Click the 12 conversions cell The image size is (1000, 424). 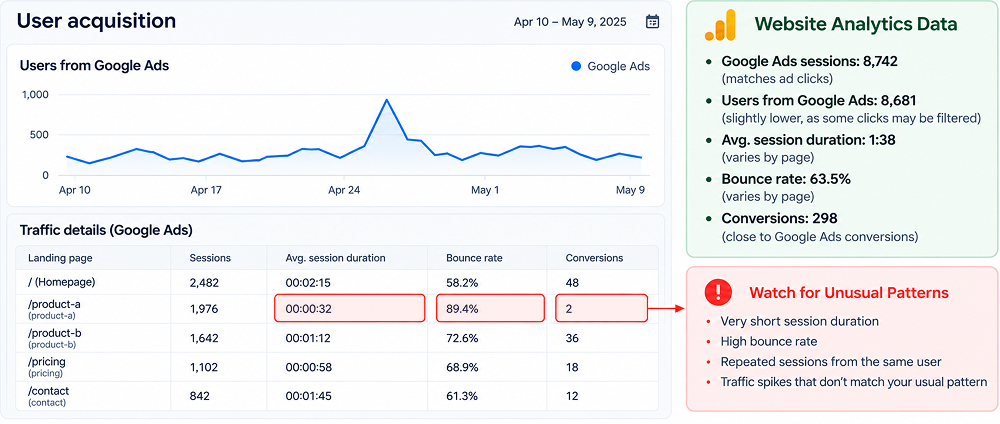point(572,396)
